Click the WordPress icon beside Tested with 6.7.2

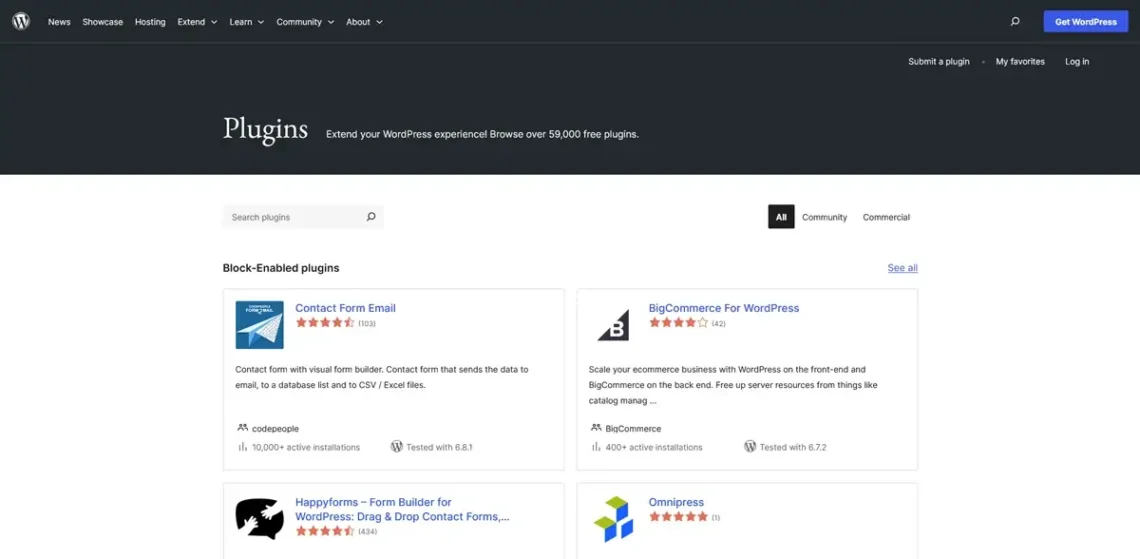coord(750,446)
